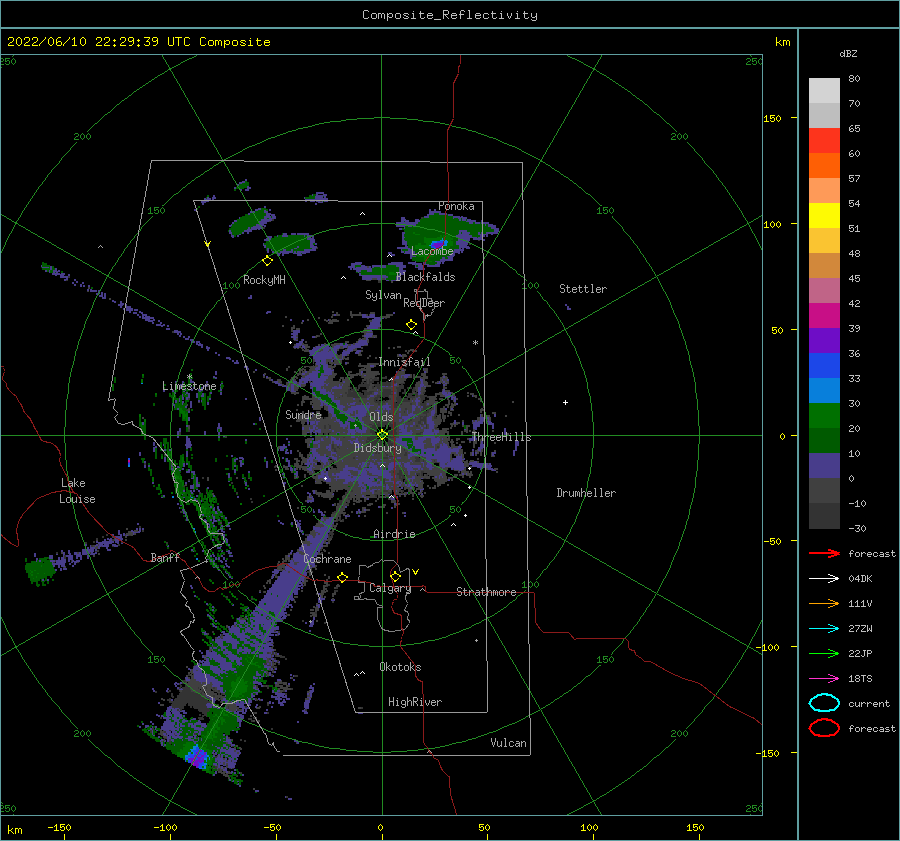Click the Okotoks city label
900x841 pixels.
click(400, 667)
